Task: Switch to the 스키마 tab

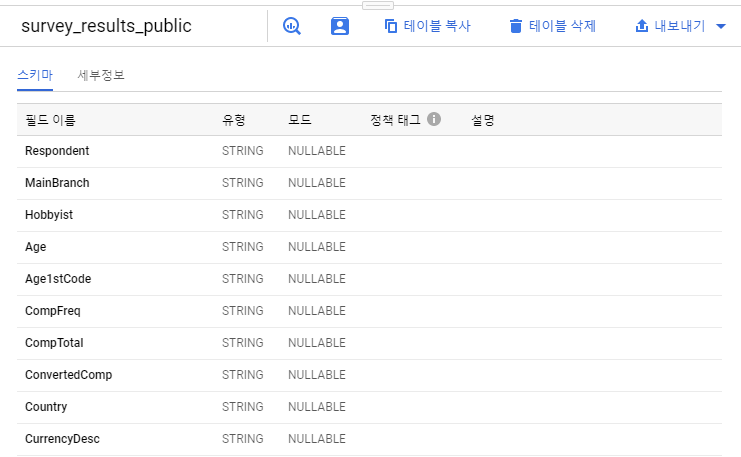Action: [x=35, y=75]
